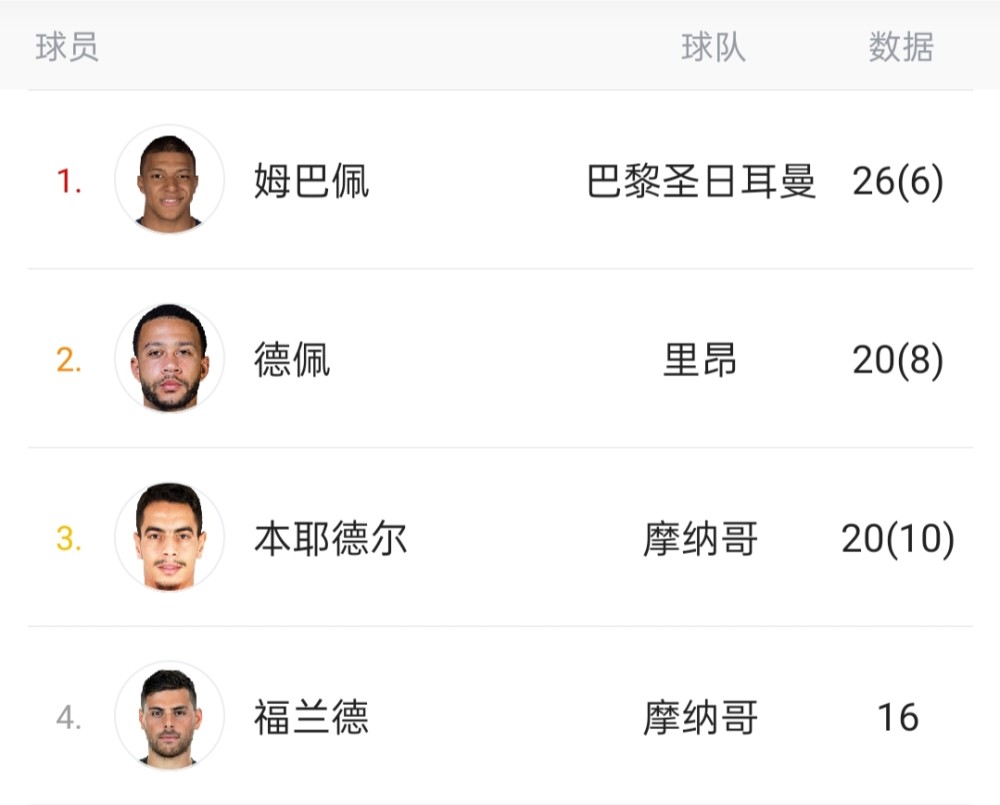Viewport: 1000px width, 805px height.
Task: Open 福兰德 player avatar
Action: click(x=169, y=715)
